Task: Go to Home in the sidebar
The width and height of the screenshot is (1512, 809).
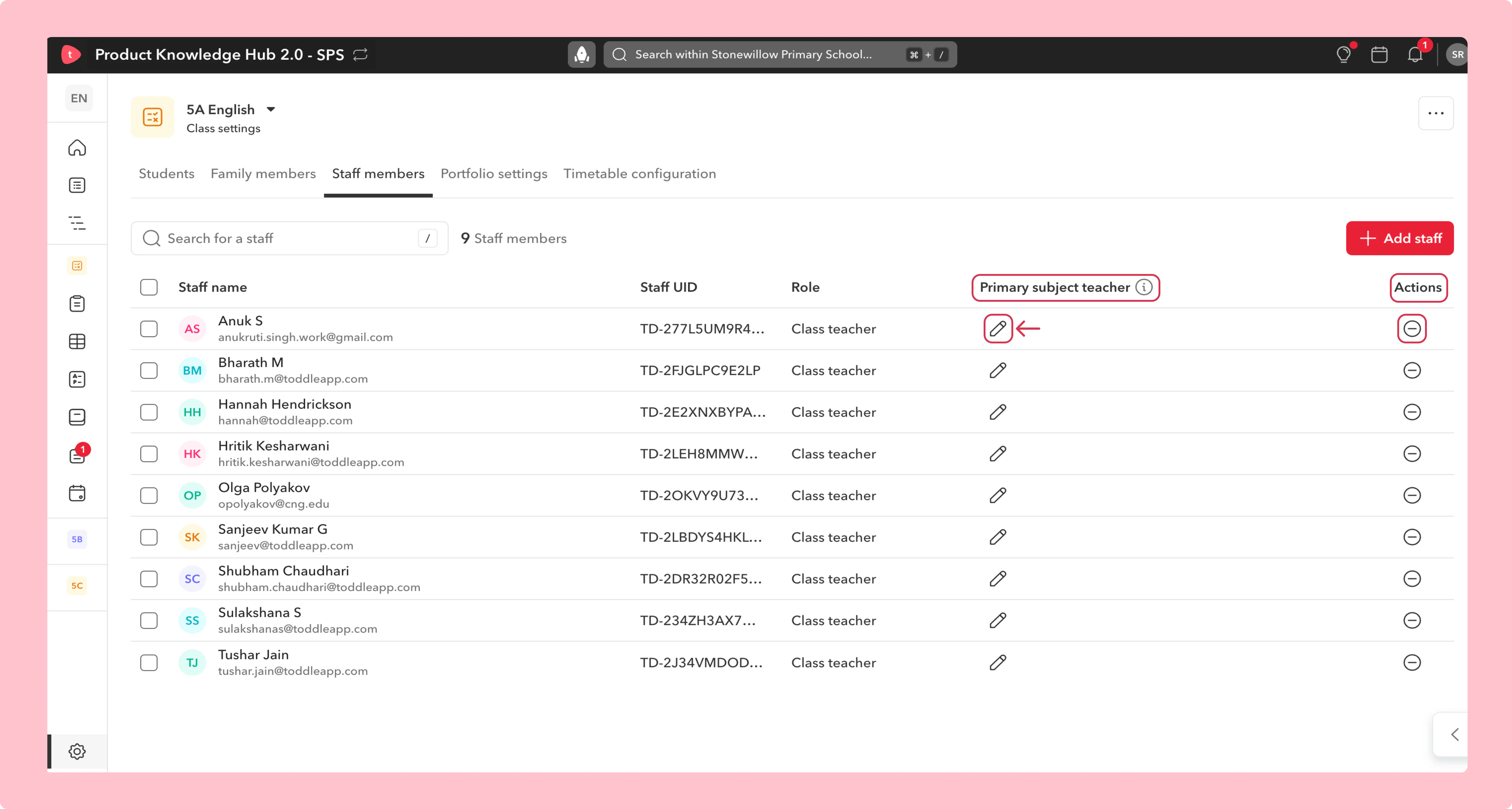Action: (77, 147)
